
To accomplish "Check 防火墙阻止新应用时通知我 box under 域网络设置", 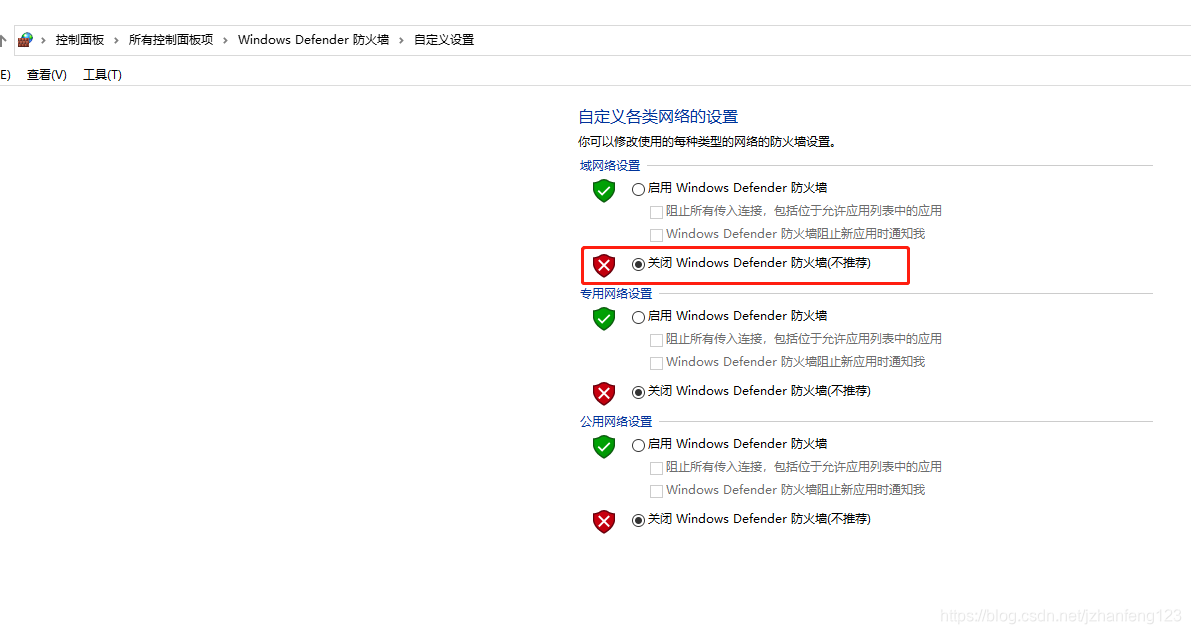I will click(656, 235).
